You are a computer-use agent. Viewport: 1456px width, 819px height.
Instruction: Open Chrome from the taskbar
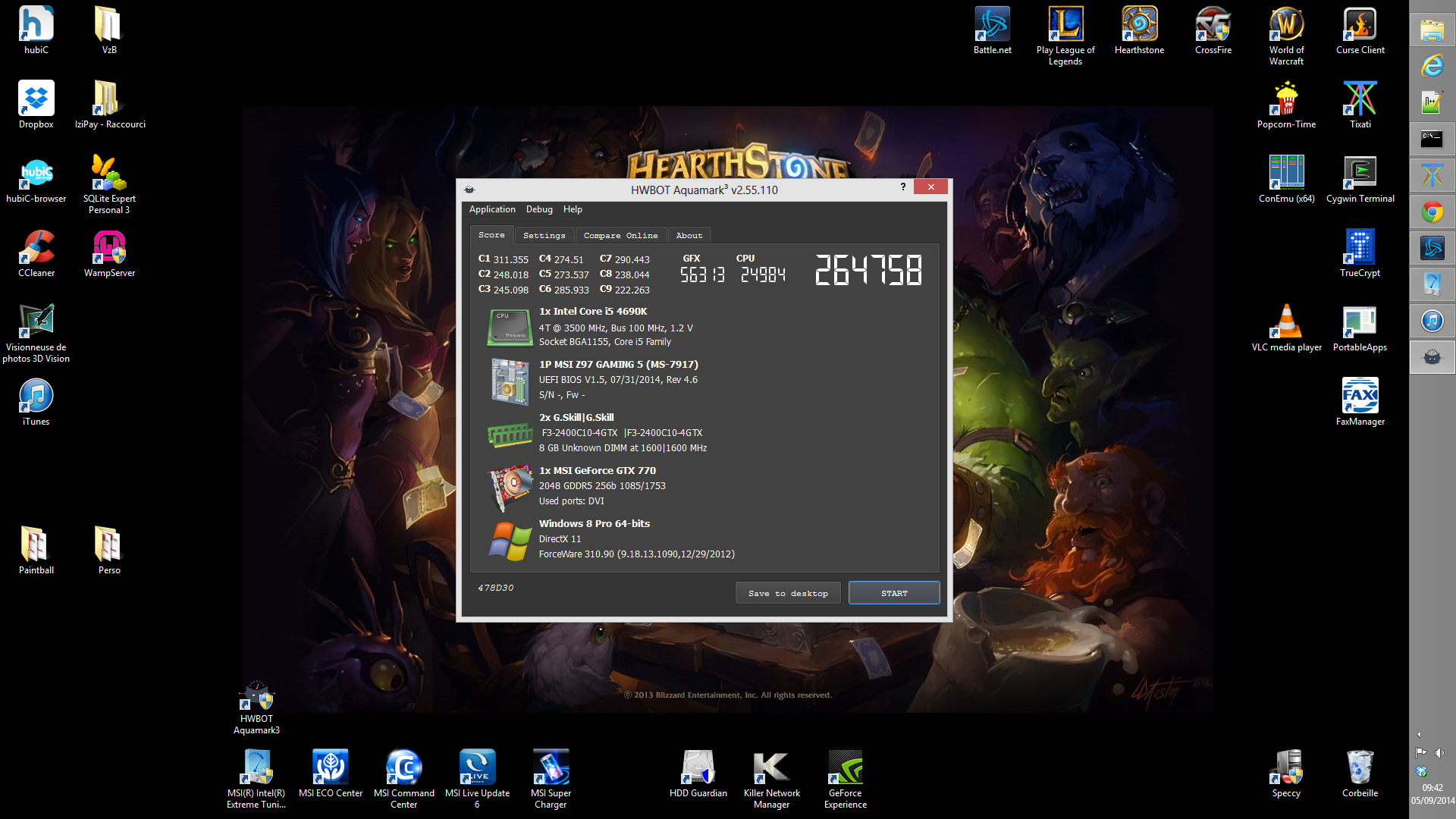pyautogui.click(x=1432, y=212)
